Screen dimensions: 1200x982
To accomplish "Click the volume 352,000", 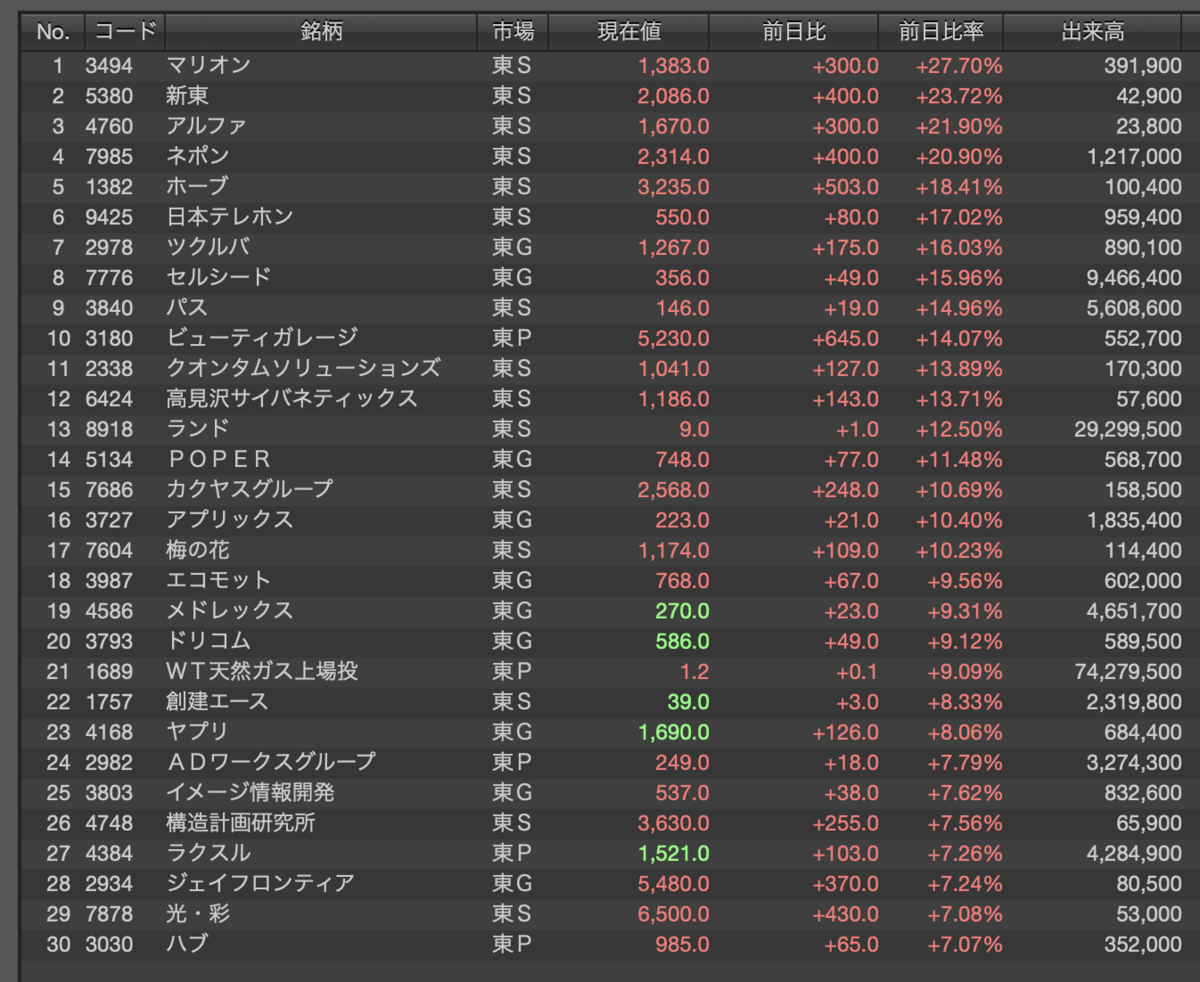I will 1144,943.
